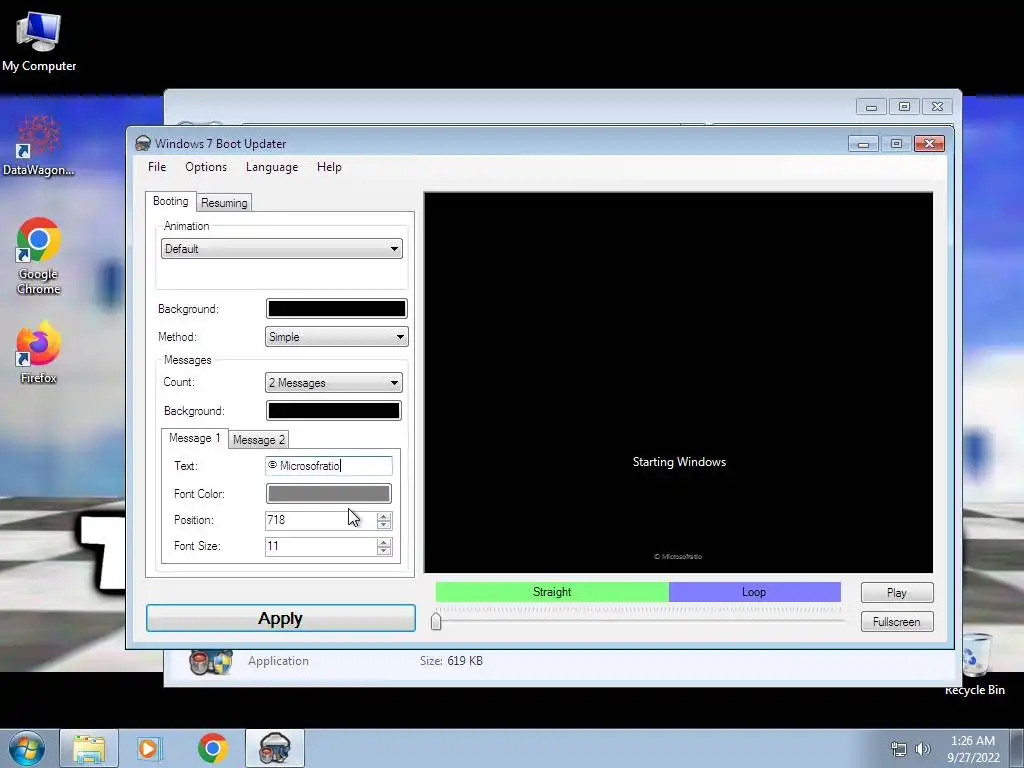Open the Help menu
1024x768 pixels.
pyautogui.click(x=329, y=167)
